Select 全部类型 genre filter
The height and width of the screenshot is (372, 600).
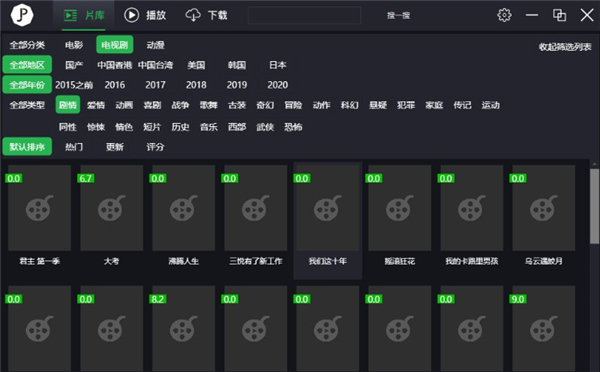point(27,105)
